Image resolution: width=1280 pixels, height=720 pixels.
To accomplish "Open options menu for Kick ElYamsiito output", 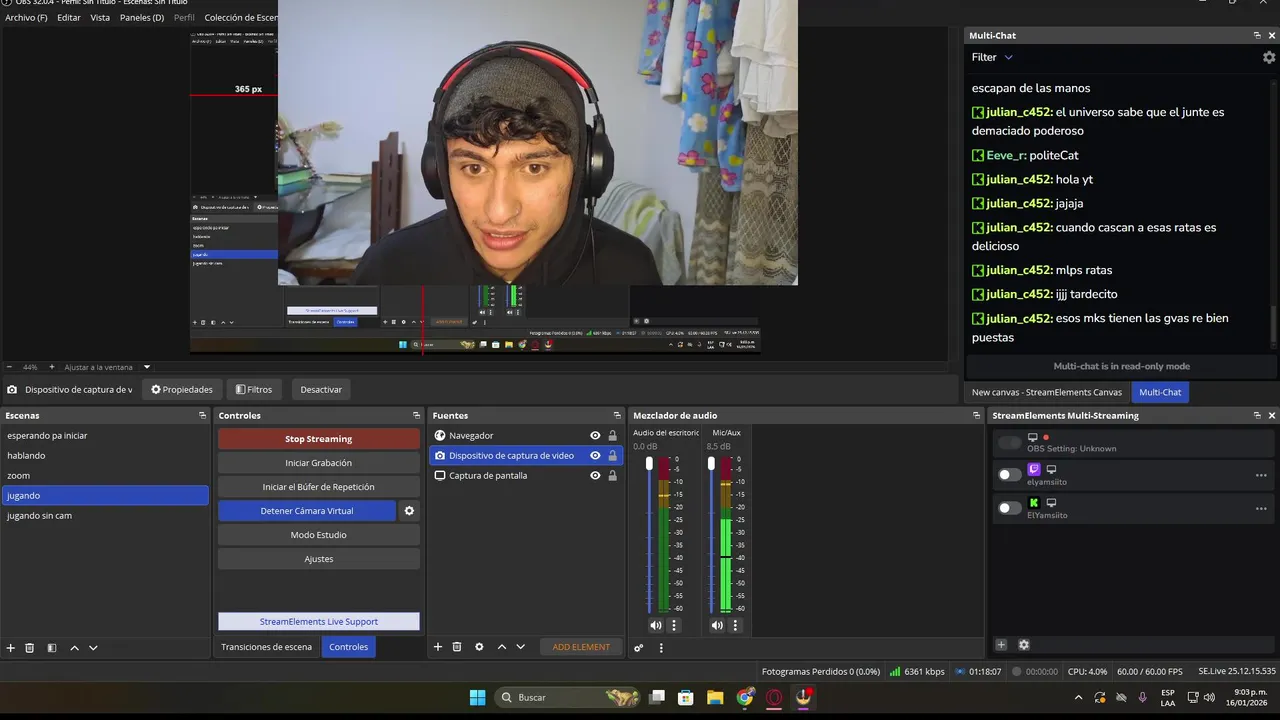I will [1261, 508].
